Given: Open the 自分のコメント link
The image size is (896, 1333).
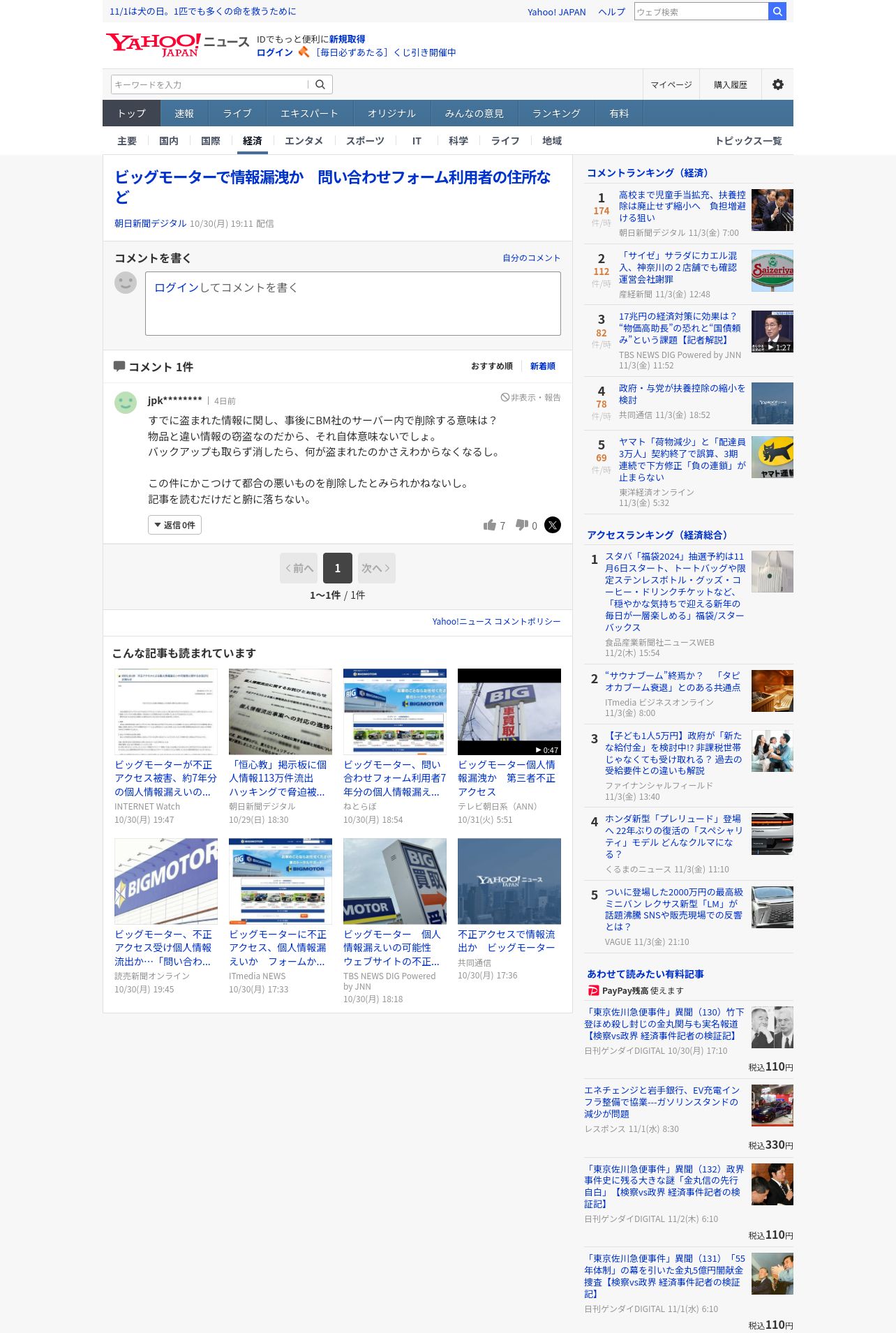Looking at the screenshot, I should (x=532, y=258).
